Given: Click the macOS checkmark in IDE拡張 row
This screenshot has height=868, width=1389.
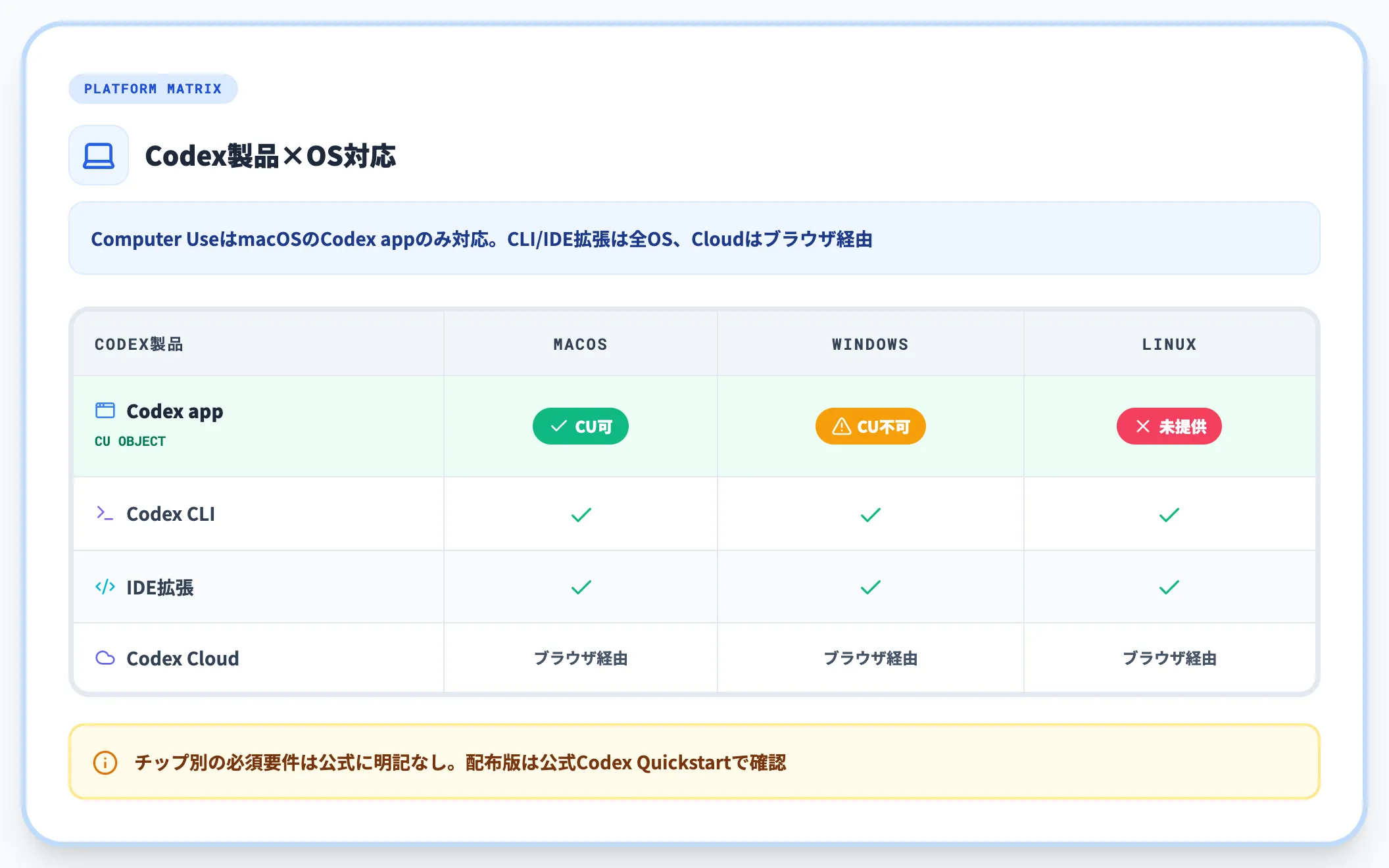Looking at the screenshot, I should (x=581, y=587).
